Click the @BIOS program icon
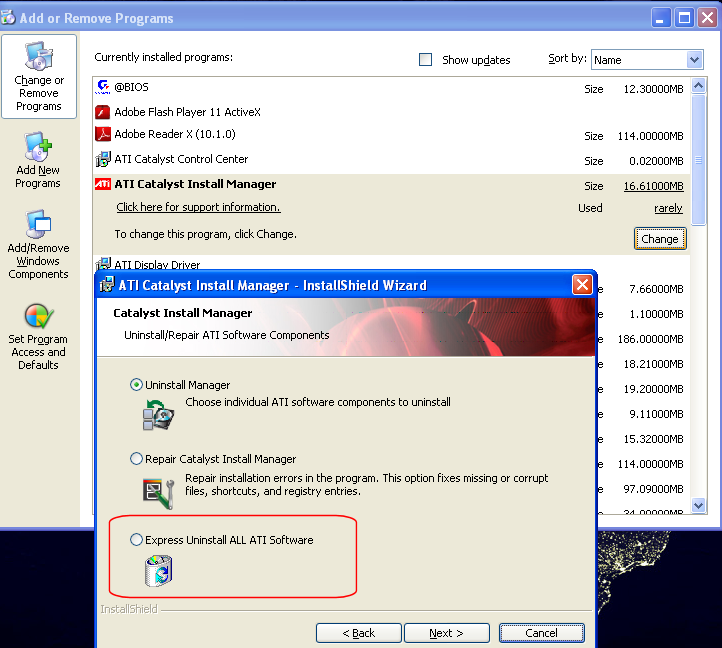This screenshot has width=722, height=648. click(x=103, y=87)
